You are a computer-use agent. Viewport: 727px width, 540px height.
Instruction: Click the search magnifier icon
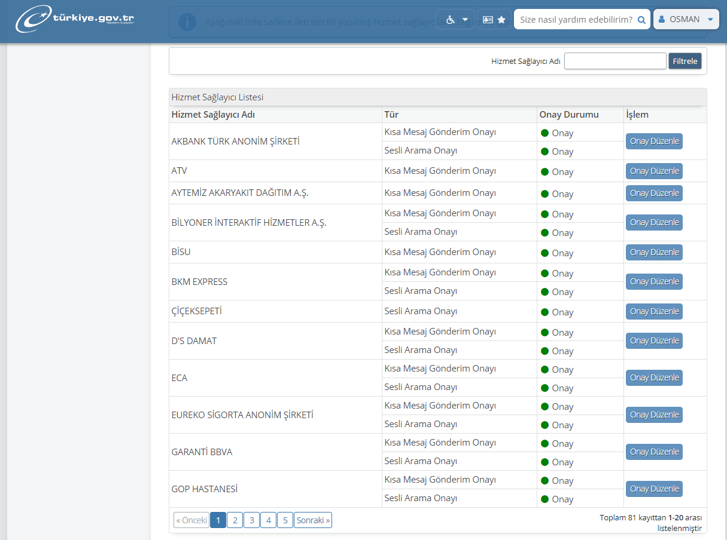[x=641, y=20]
